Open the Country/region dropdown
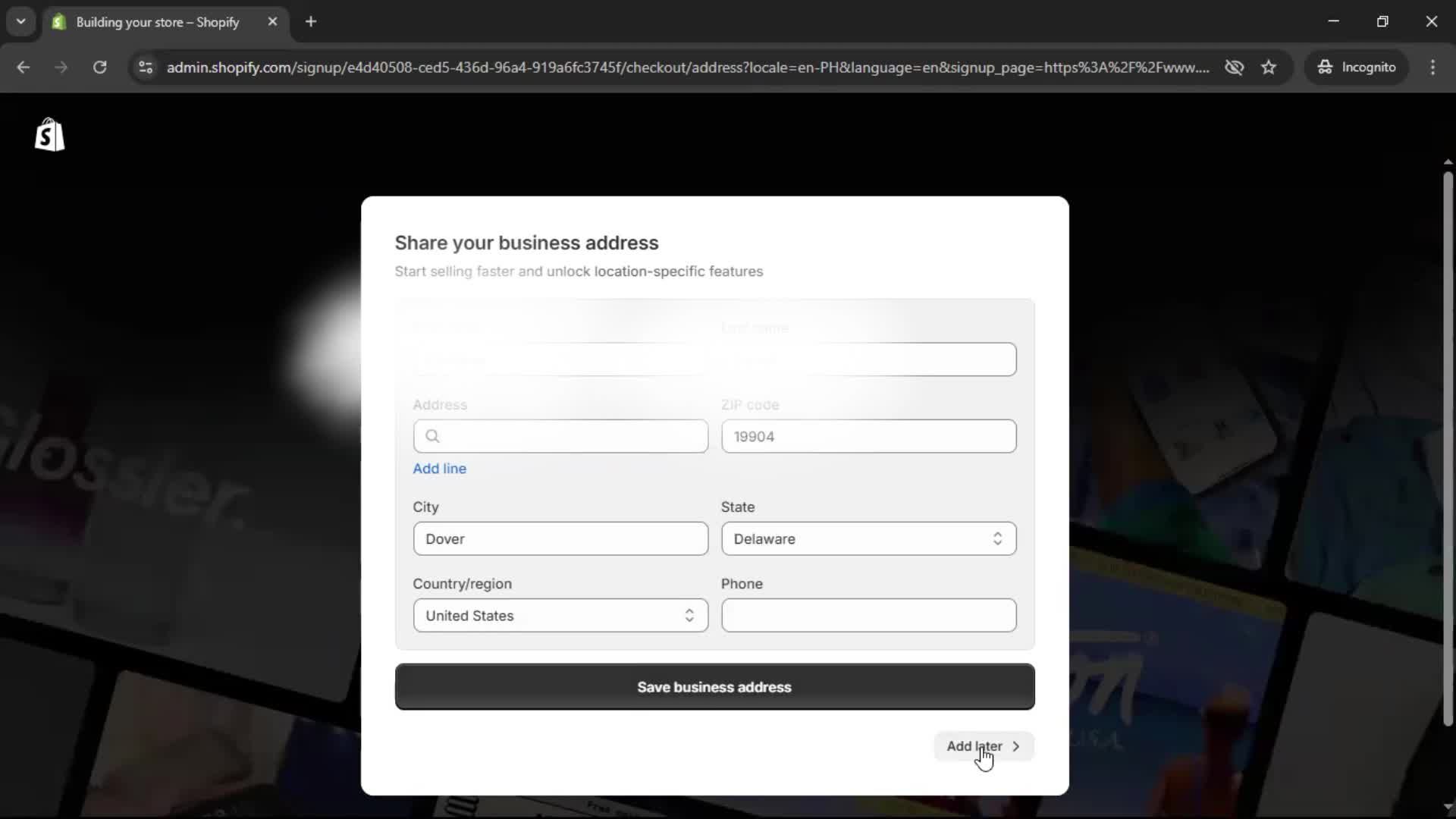The image size is (1456, 819). coord(560,616)
